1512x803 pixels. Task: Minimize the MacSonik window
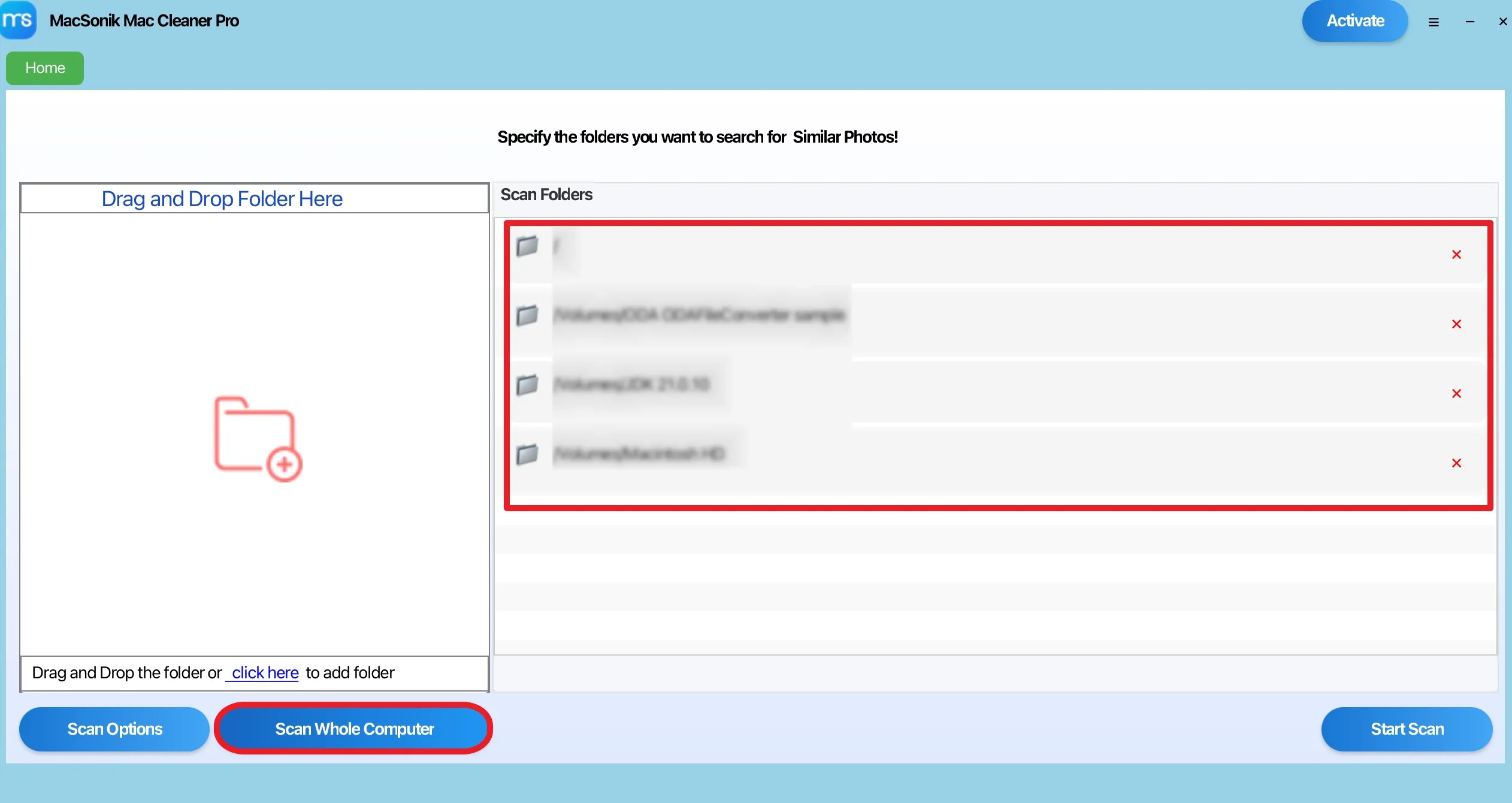1470,22
